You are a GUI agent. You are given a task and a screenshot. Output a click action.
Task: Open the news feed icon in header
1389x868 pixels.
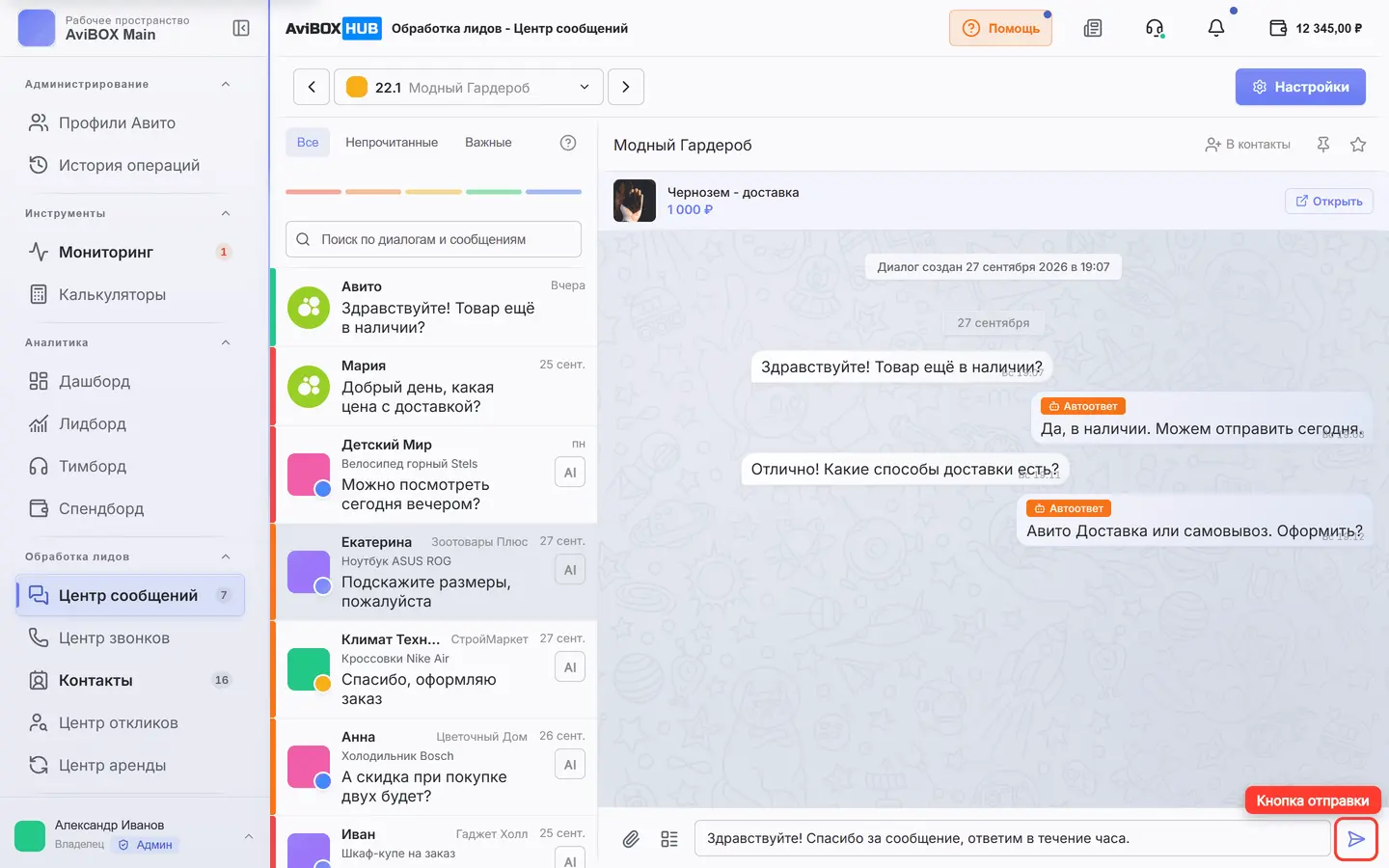(x=1093, y=28)
